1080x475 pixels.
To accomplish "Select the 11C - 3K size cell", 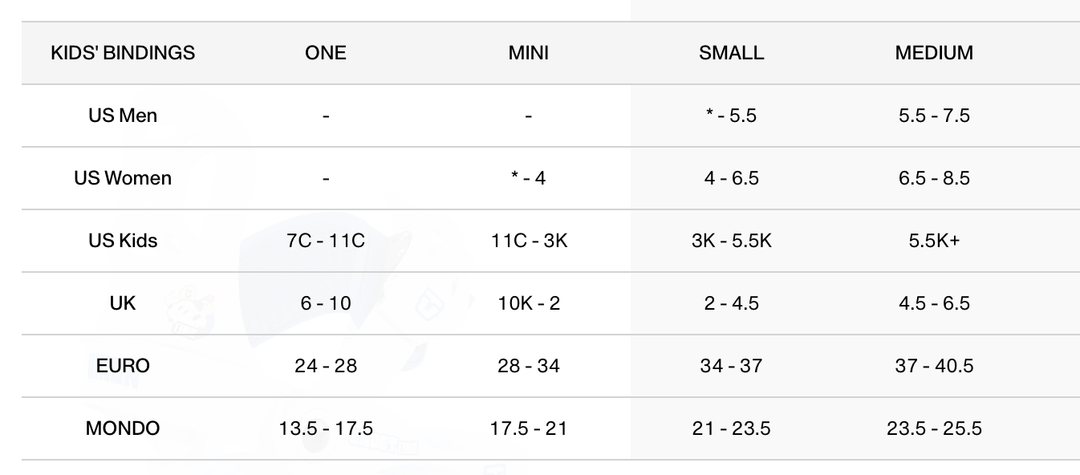I will 528,240.
